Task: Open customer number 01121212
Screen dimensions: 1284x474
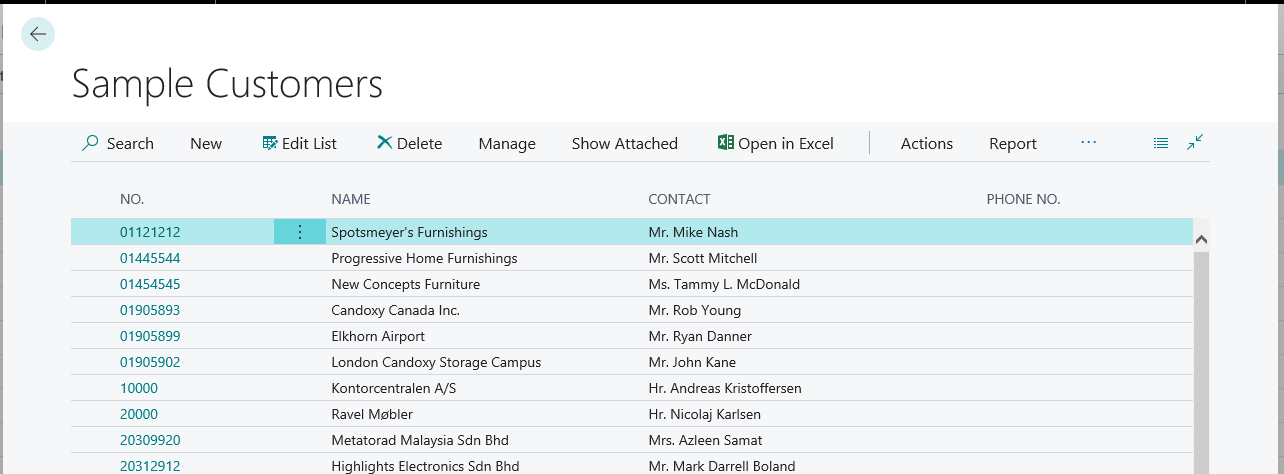Action: (150, 232)
